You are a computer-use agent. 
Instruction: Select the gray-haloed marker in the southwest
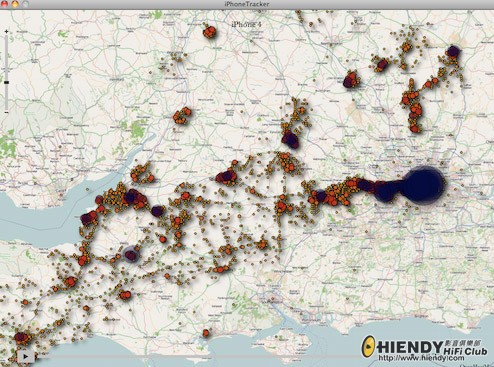click(x=131, y=254)
